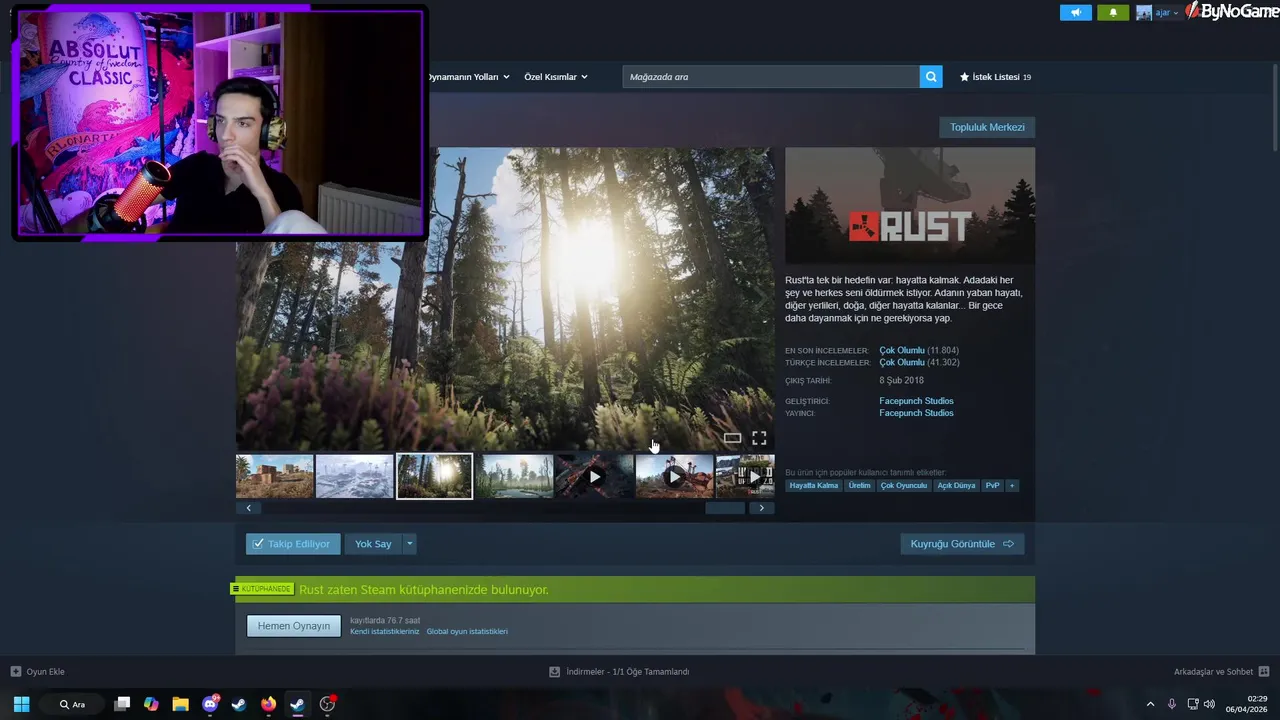The width and height of the screenshot is (1280, 720).
Task: Select the desert base screenshot thumbnail
Action: [x=274, y=476]
